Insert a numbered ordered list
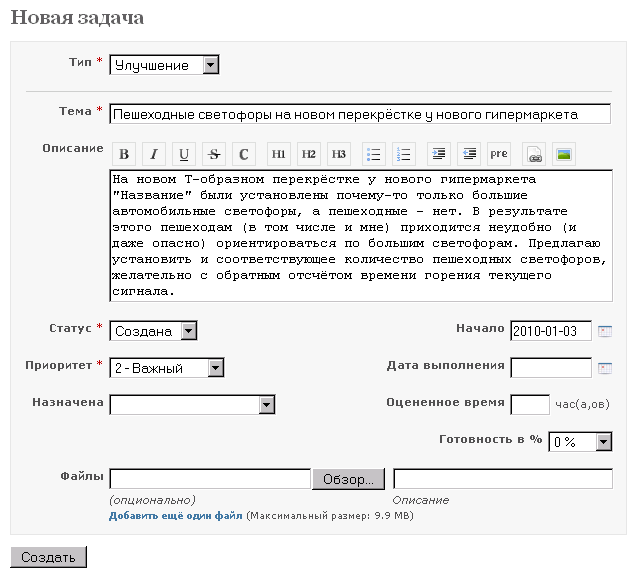The width and height of the screenshot is (638, 581). [x=404, y=154]
